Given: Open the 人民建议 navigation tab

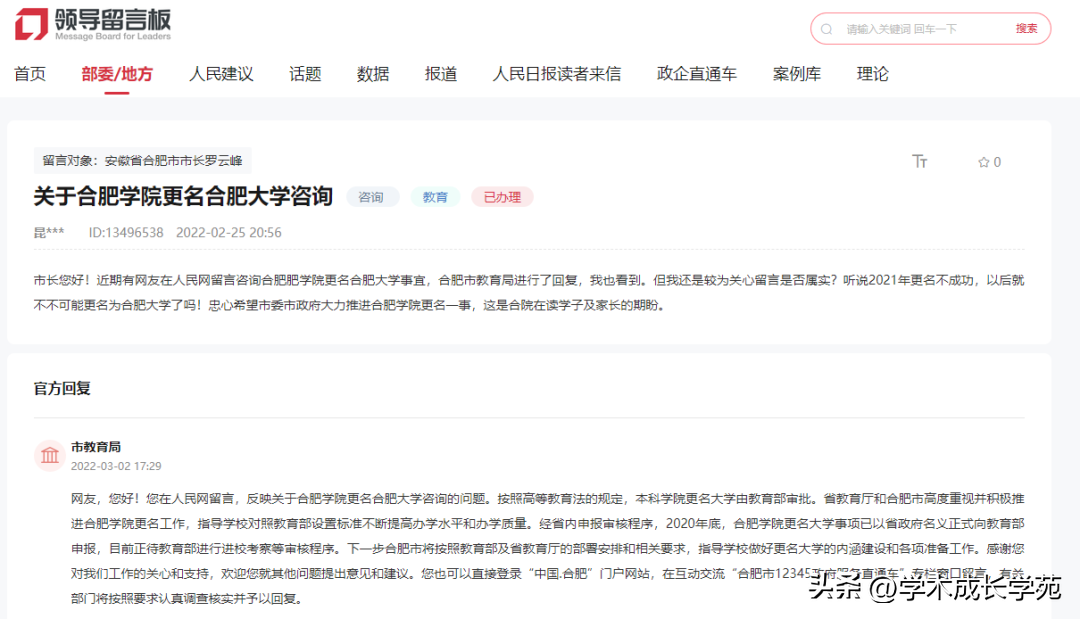Looking at the screenshot, I should click(221, 74).
